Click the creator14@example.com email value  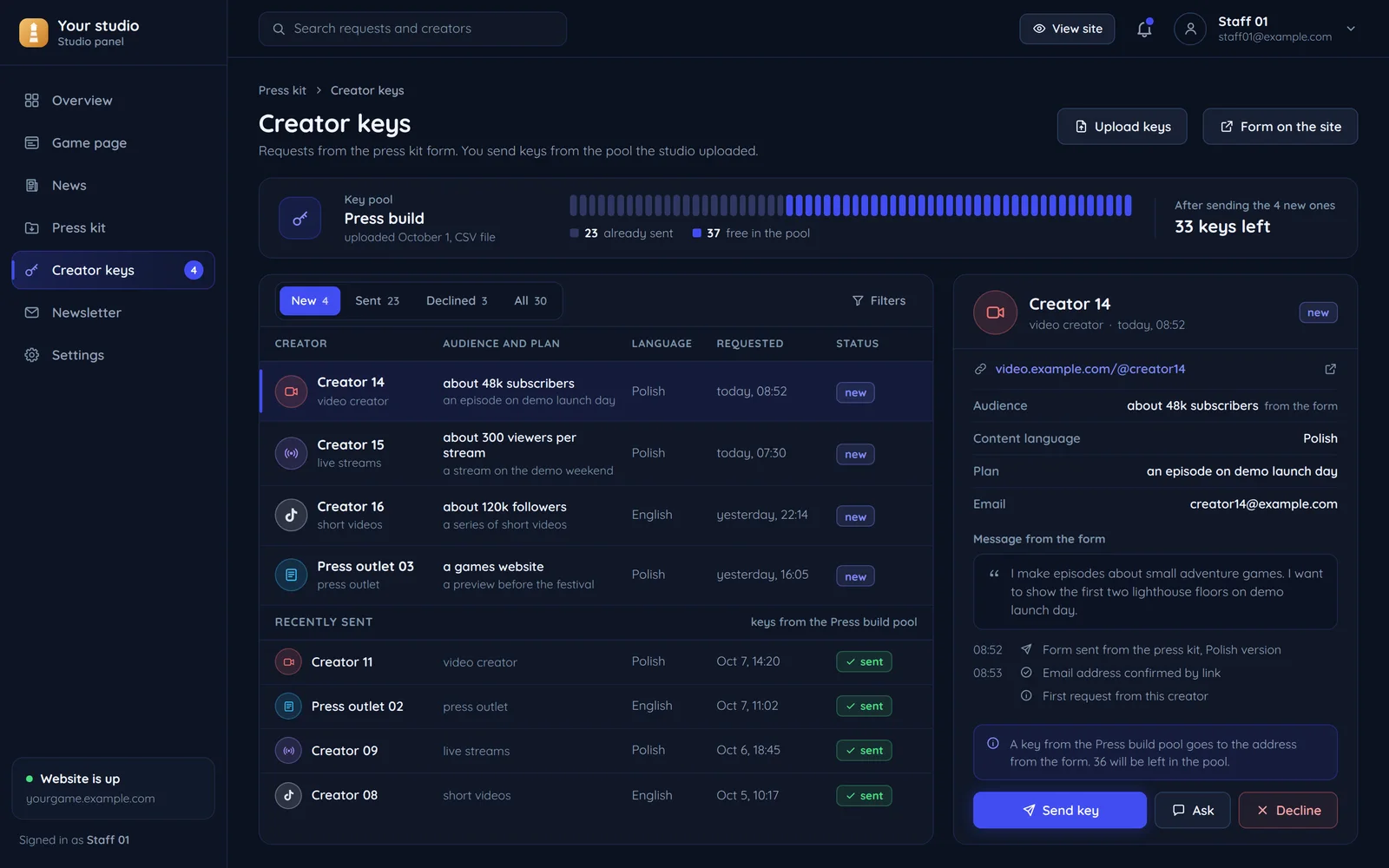(1263, 504)
